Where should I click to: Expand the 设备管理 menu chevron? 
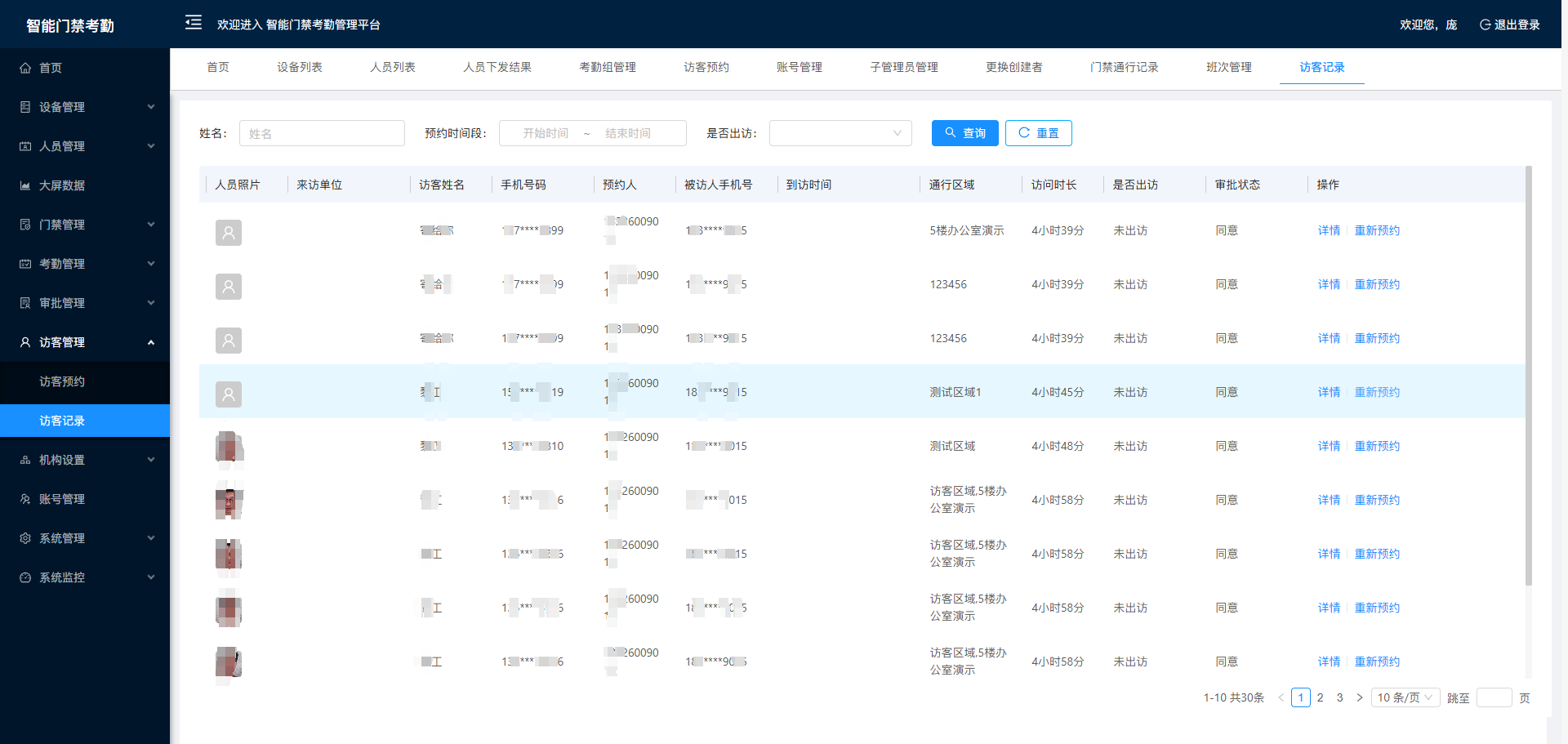pos(151,107)
